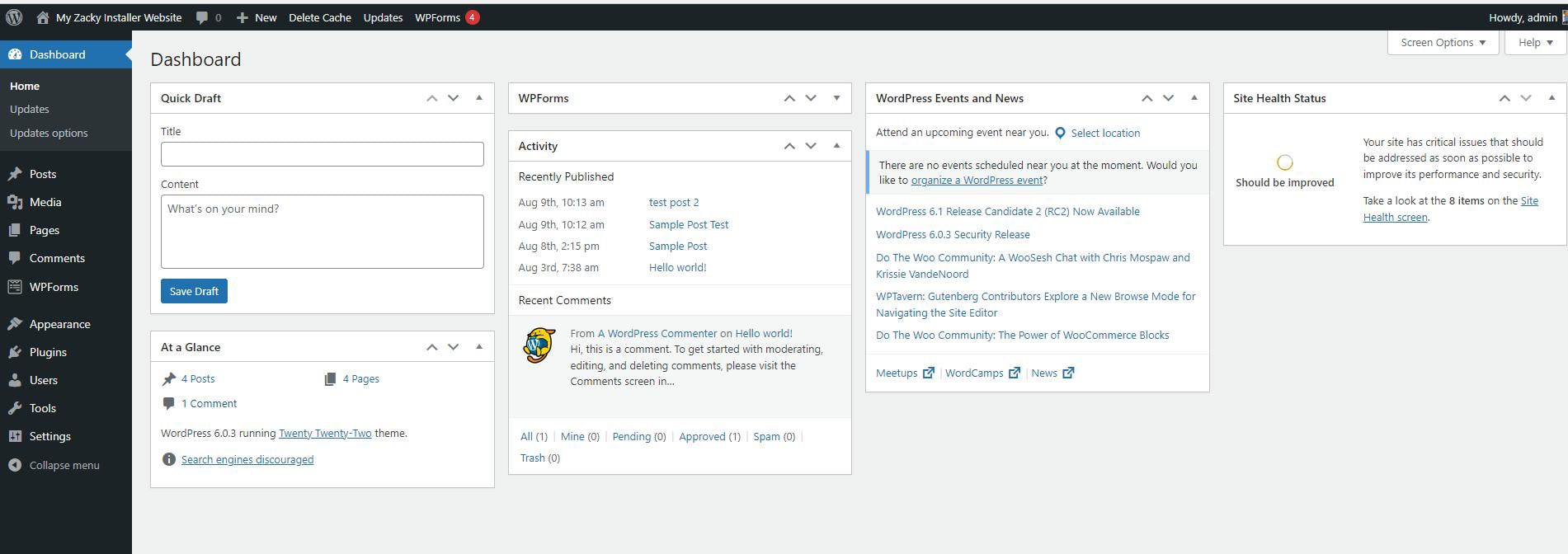
Task: Move Quick Draft panel up
Action: pos(431,98)
